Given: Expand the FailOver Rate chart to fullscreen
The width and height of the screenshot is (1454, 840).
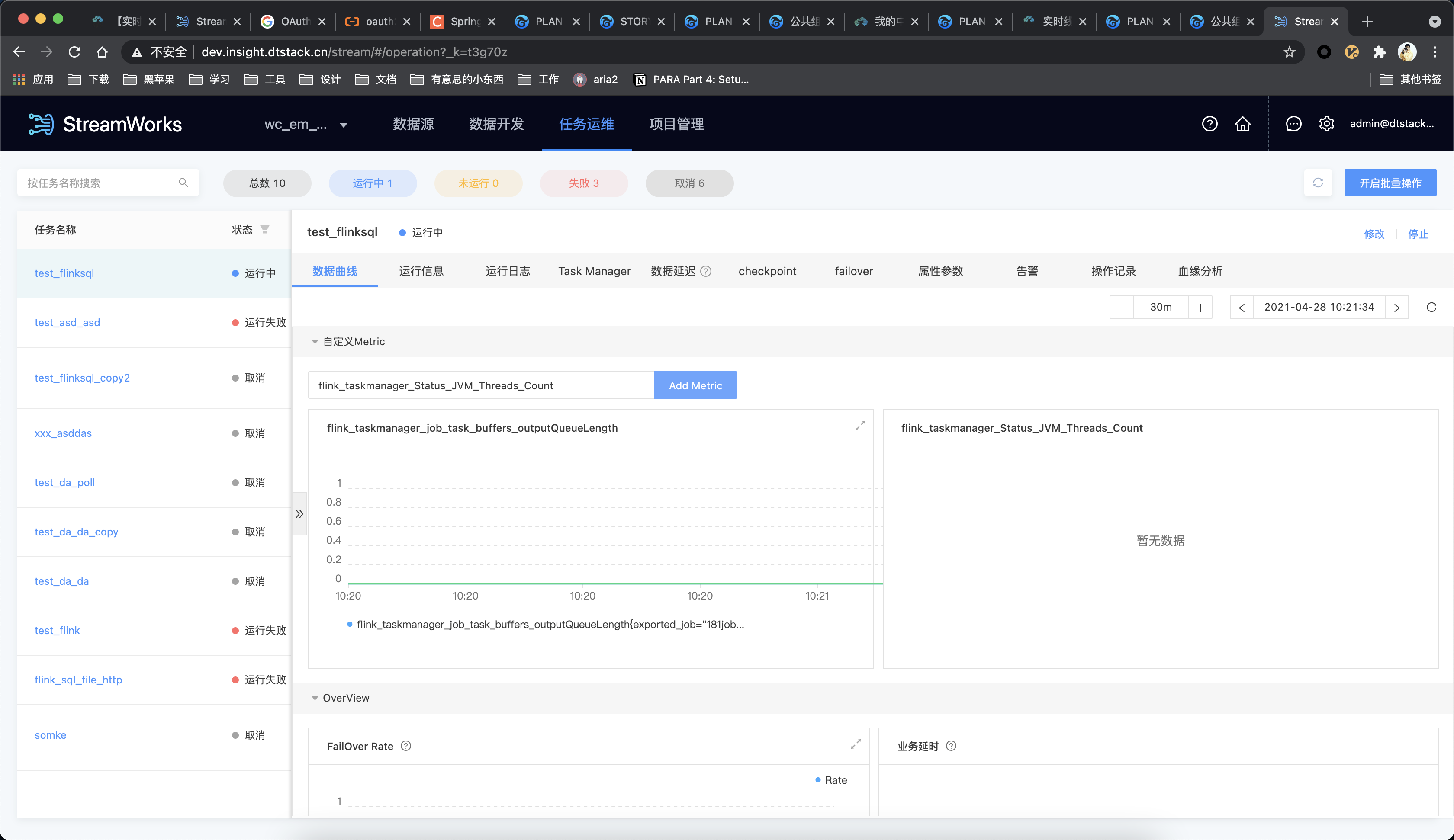Looking at the screenshot, I should (856, 744).
